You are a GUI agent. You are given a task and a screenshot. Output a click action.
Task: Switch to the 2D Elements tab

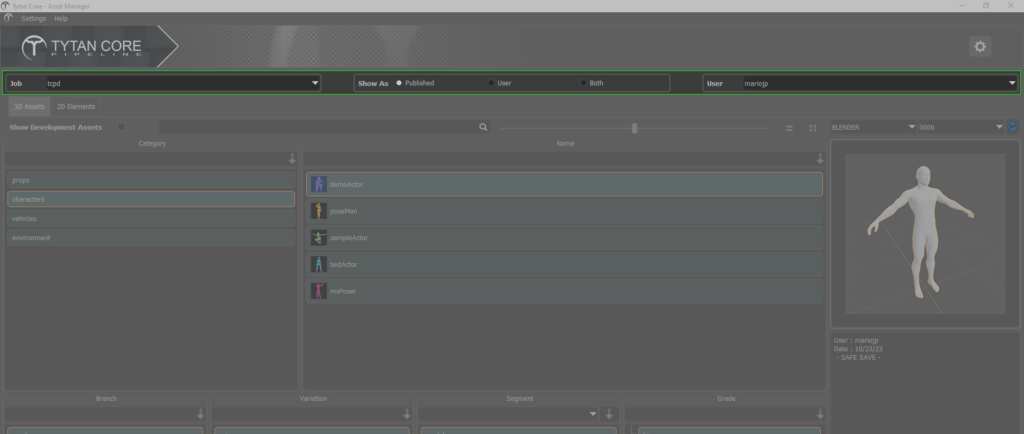click(x=75, y=106)
